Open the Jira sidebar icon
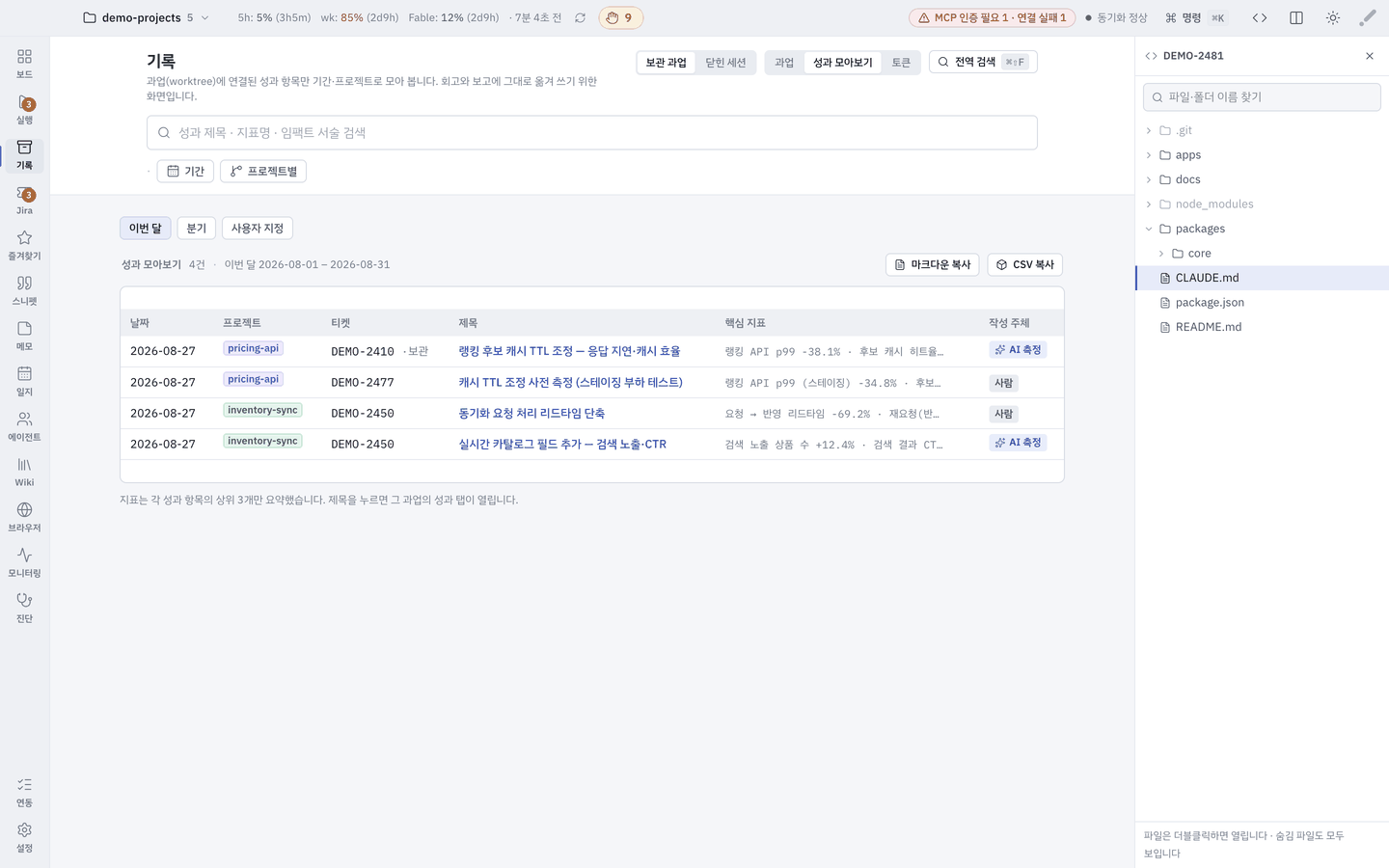This screenshot has width=1389, height=868. point(24,201)
